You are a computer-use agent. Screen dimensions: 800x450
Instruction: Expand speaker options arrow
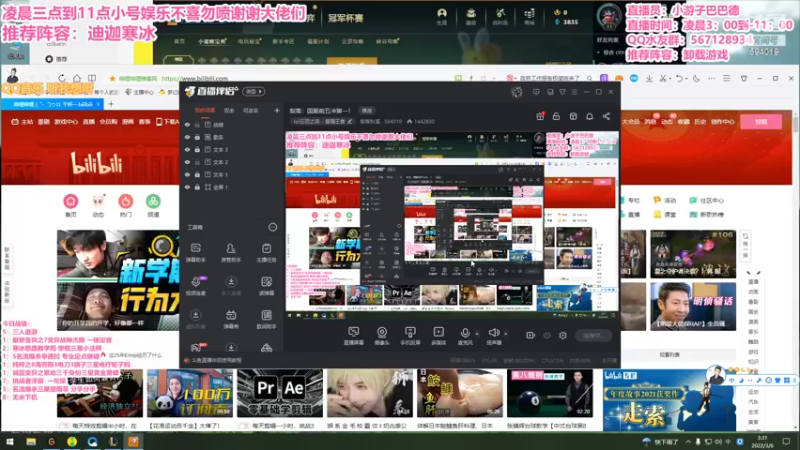point(506,334)
